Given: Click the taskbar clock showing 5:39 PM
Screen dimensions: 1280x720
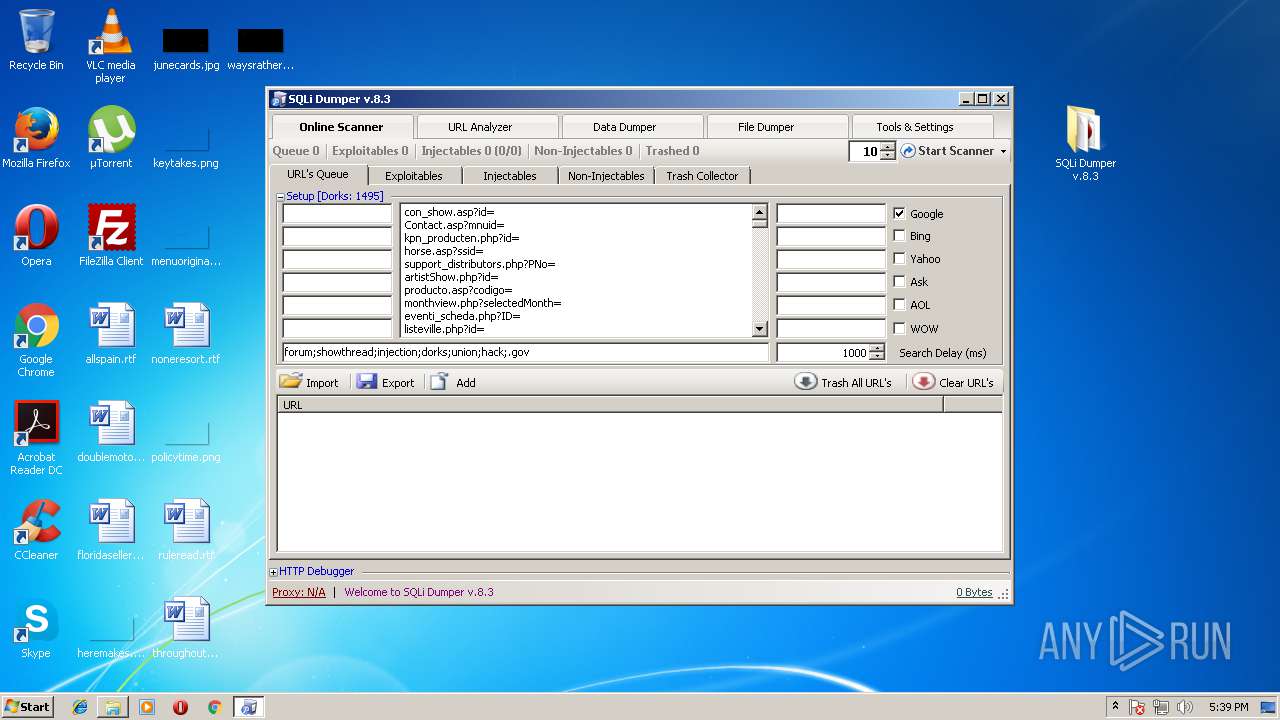Looking at the screenshot, I should [x=1228, y=707].
